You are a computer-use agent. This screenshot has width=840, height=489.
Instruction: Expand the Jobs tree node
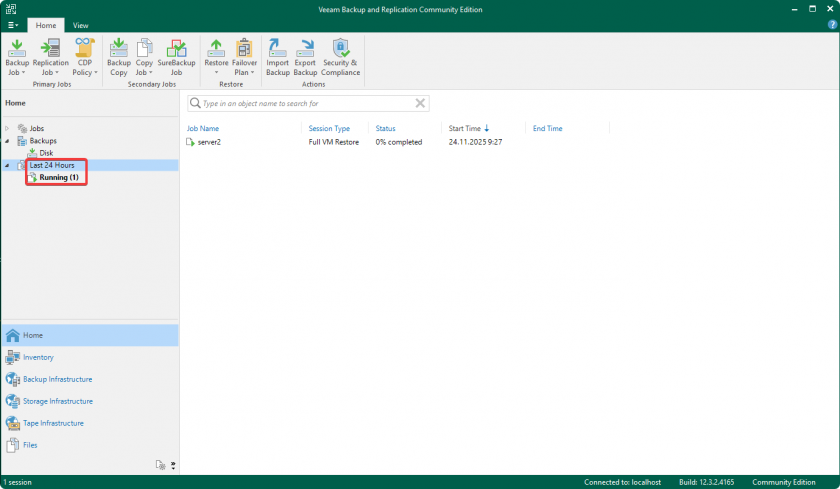pyautogui.click(x=8, y=129)
